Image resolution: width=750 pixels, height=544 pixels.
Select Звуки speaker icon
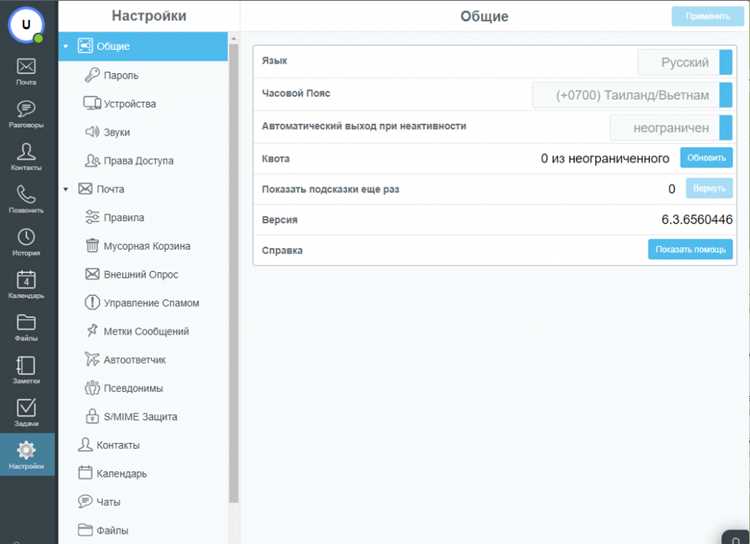coord(92,132)
